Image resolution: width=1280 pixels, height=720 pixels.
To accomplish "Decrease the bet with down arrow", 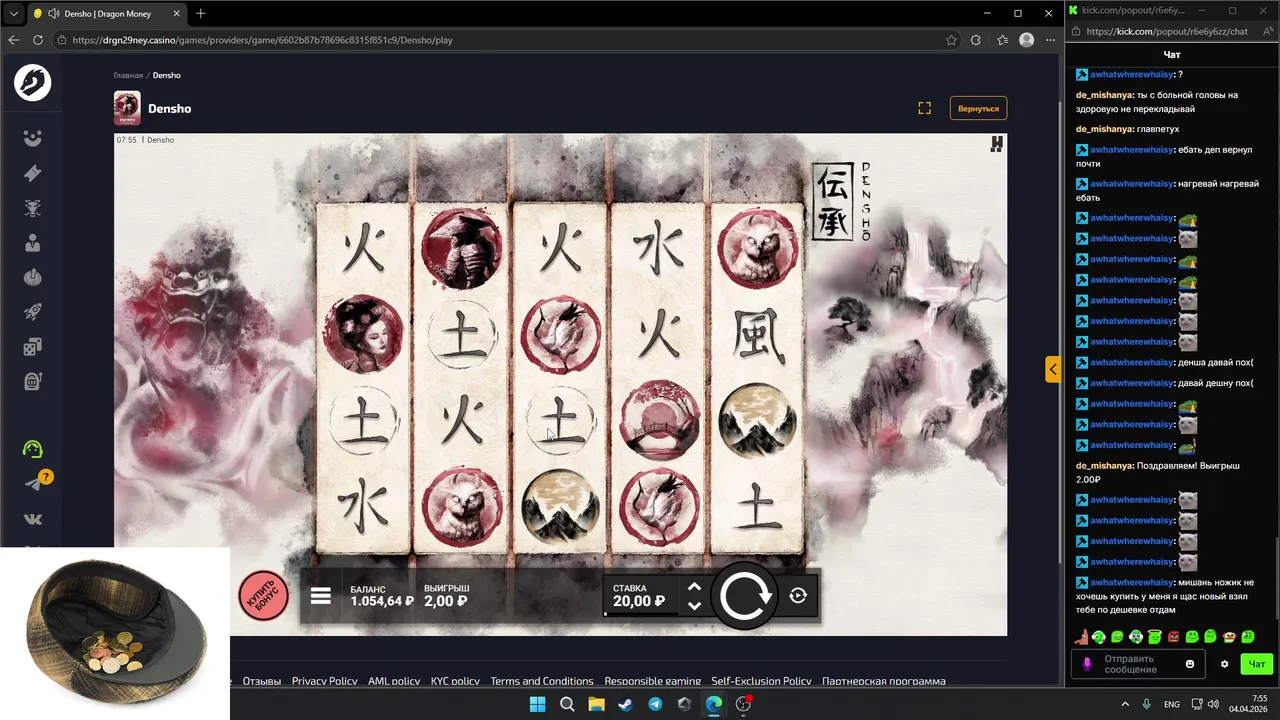I will click(x=694, y=606).
